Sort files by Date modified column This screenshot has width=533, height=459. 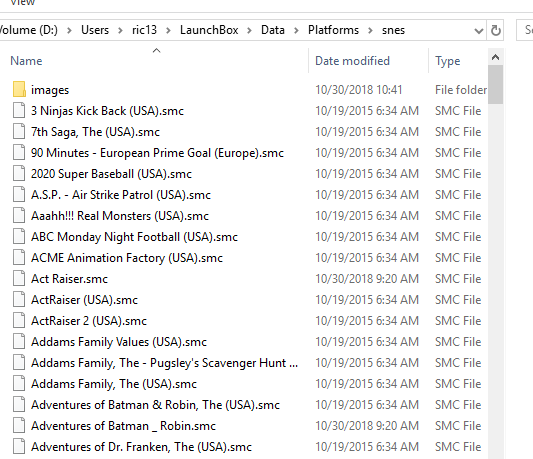click(x=352, y=61)
